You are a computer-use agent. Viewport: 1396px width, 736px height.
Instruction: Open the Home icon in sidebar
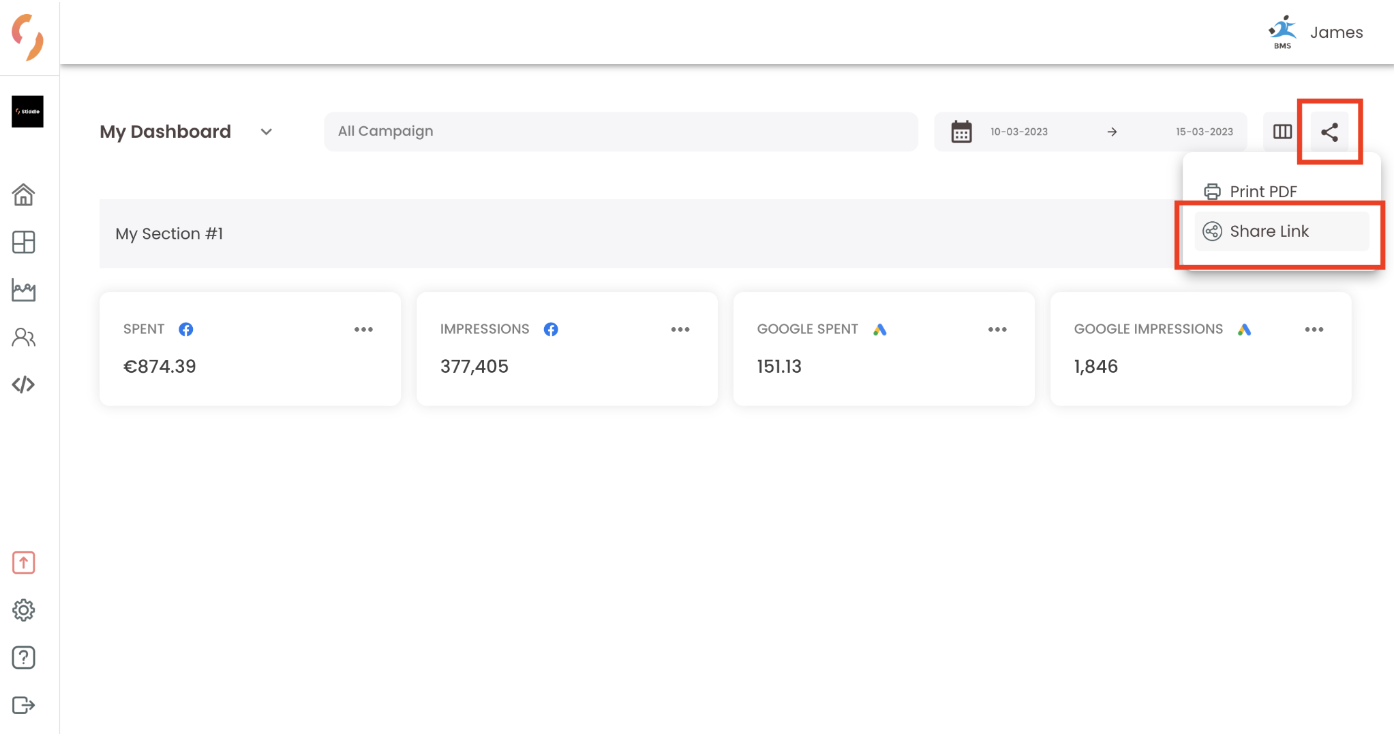tap(23, 194)
